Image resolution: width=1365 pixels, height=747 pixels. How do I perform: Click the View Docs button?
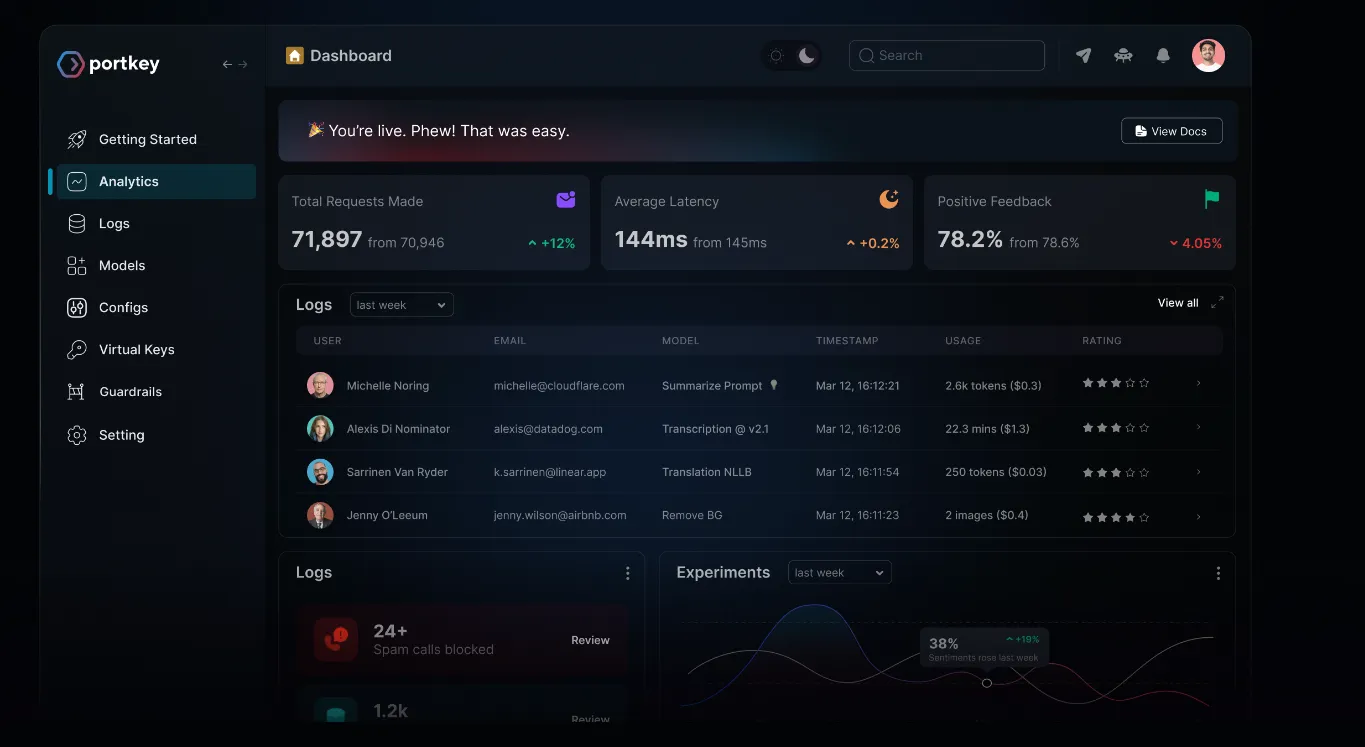1171,130
